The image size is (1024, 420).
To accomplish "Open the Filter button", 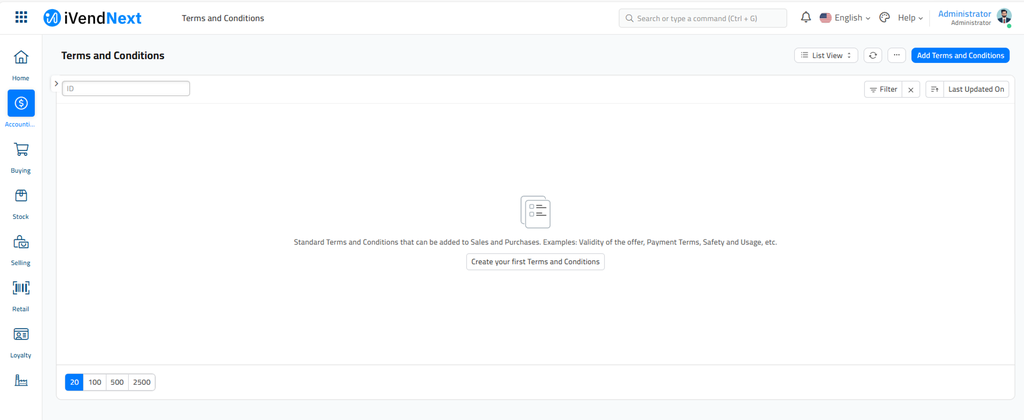I will (x=884, y=89).
